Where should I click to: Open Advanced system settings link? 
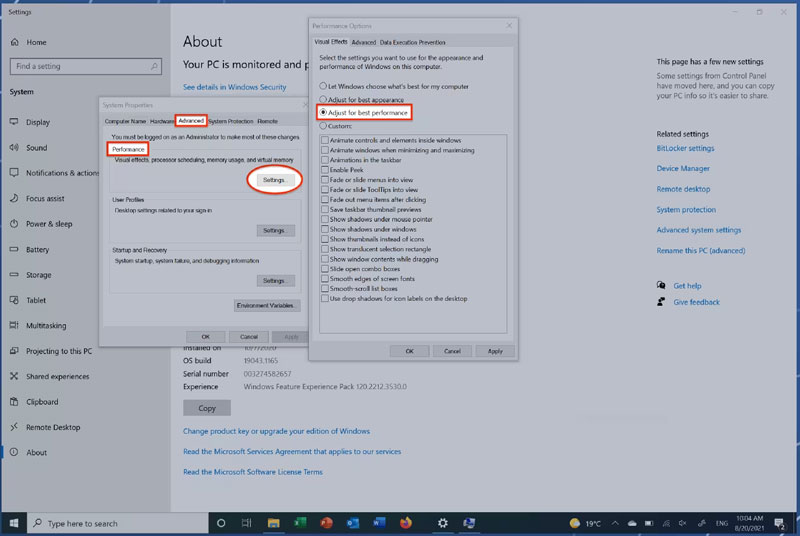[698, 230]
